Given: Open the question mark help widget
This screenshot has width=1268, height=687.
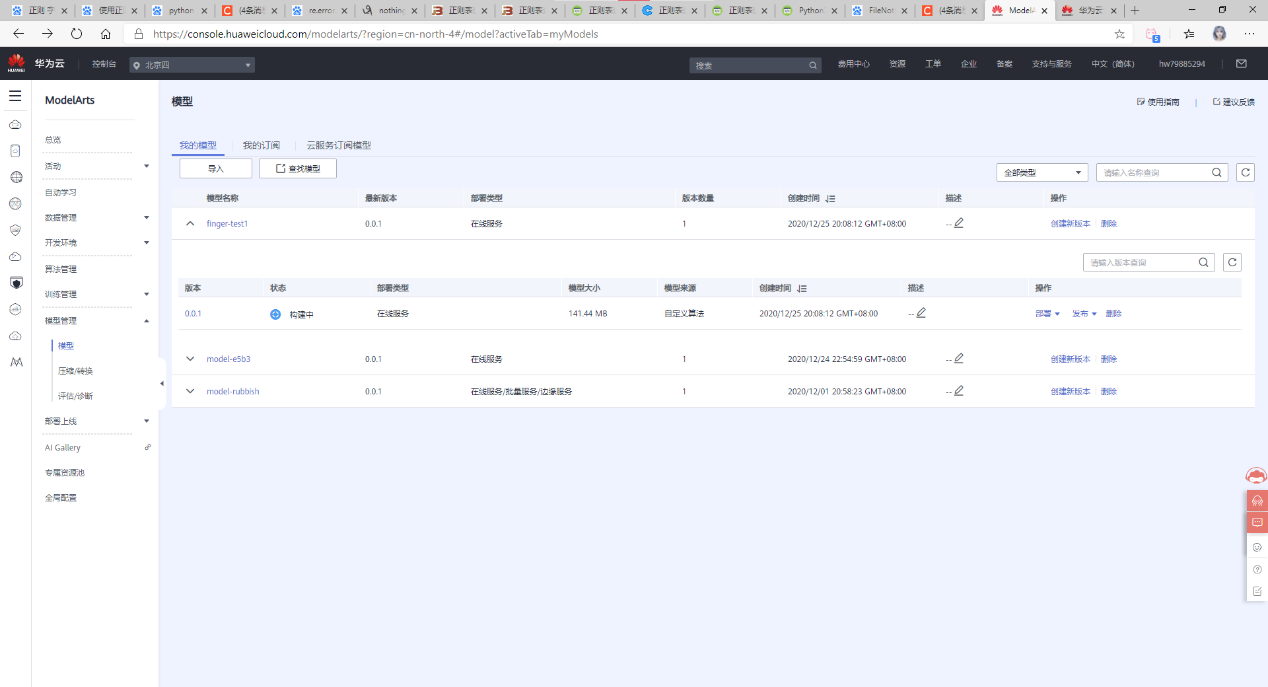Looking at the screenshot, I should [x=1257, y=569].
